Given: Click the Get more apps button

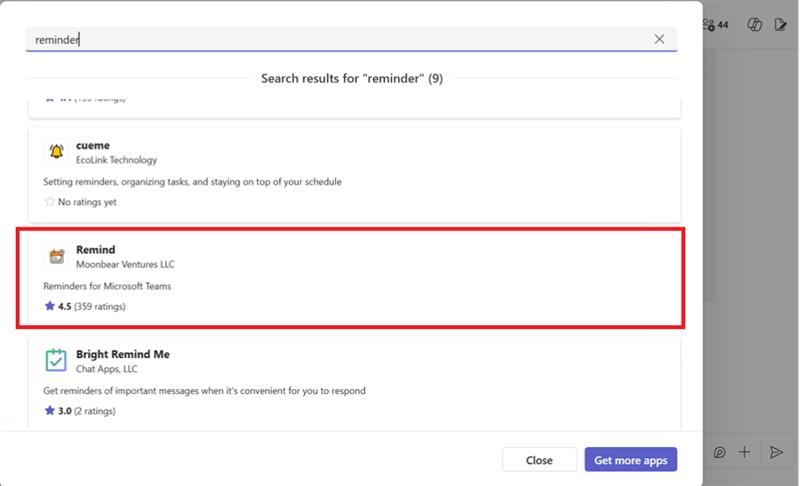Looking at the screenshot, I should click(x=631, y=460).
